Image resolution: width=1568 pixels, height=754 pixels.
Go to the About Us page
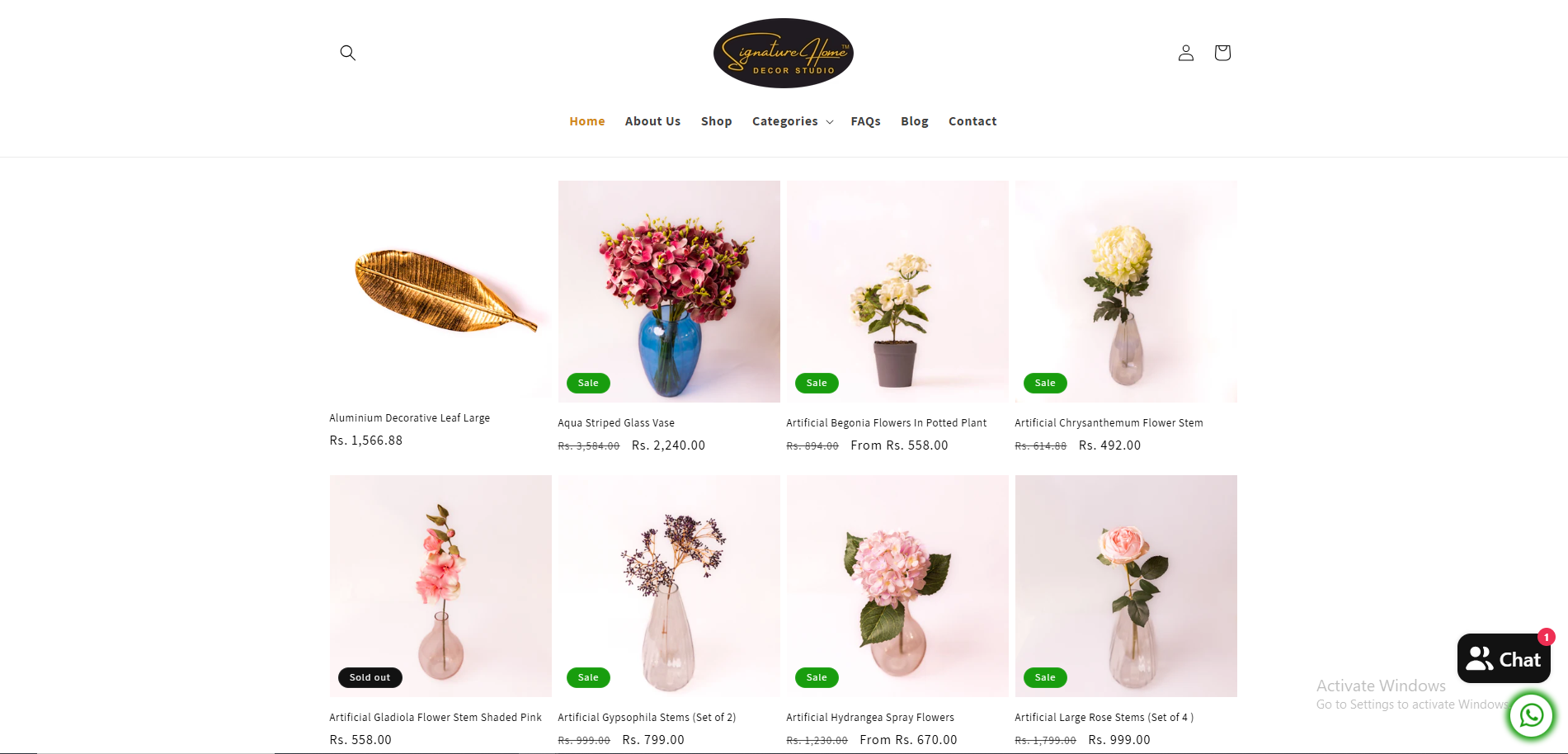coord(652,121)
